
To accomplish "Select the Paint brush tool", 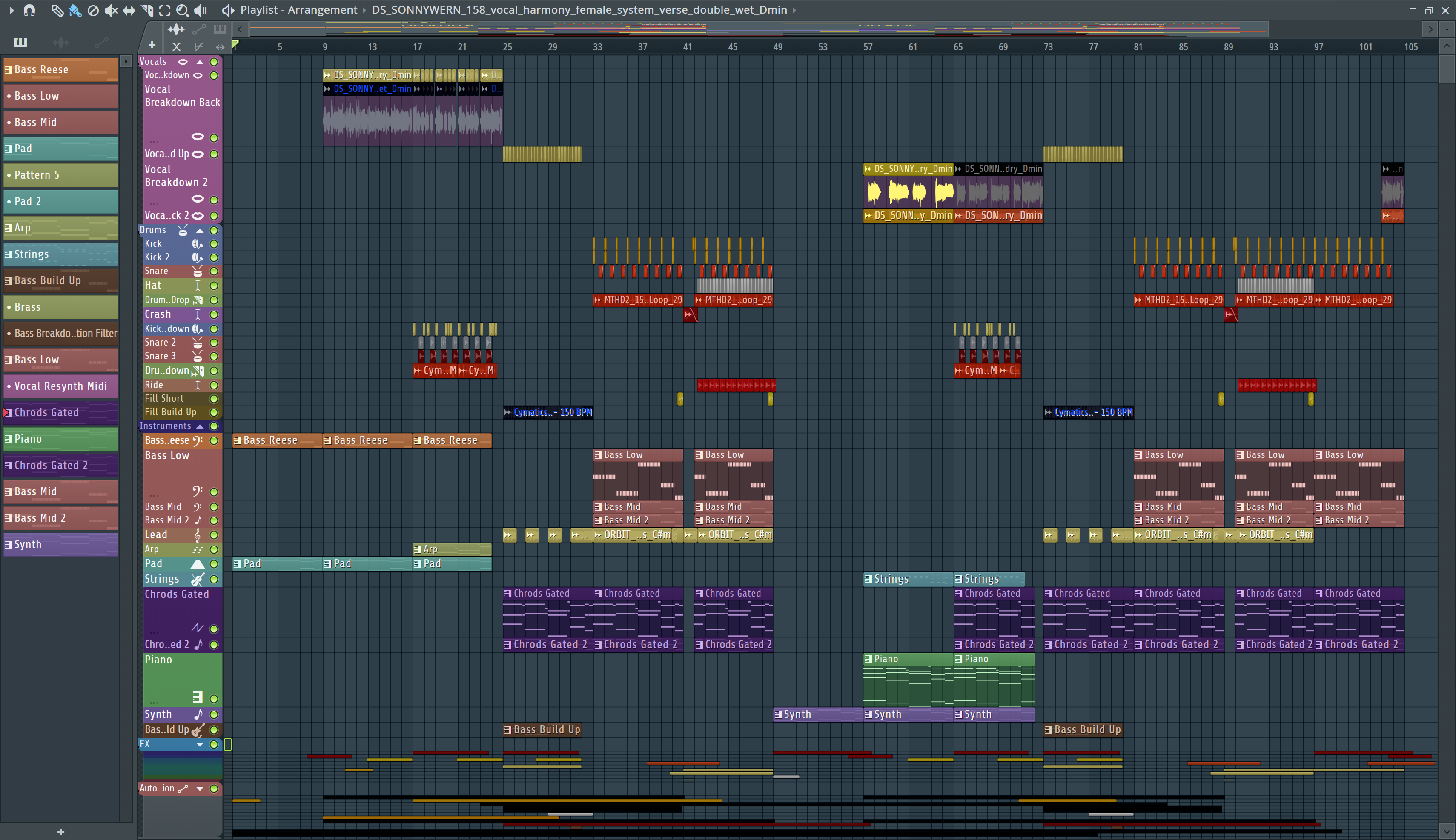I will pos(75,10).
